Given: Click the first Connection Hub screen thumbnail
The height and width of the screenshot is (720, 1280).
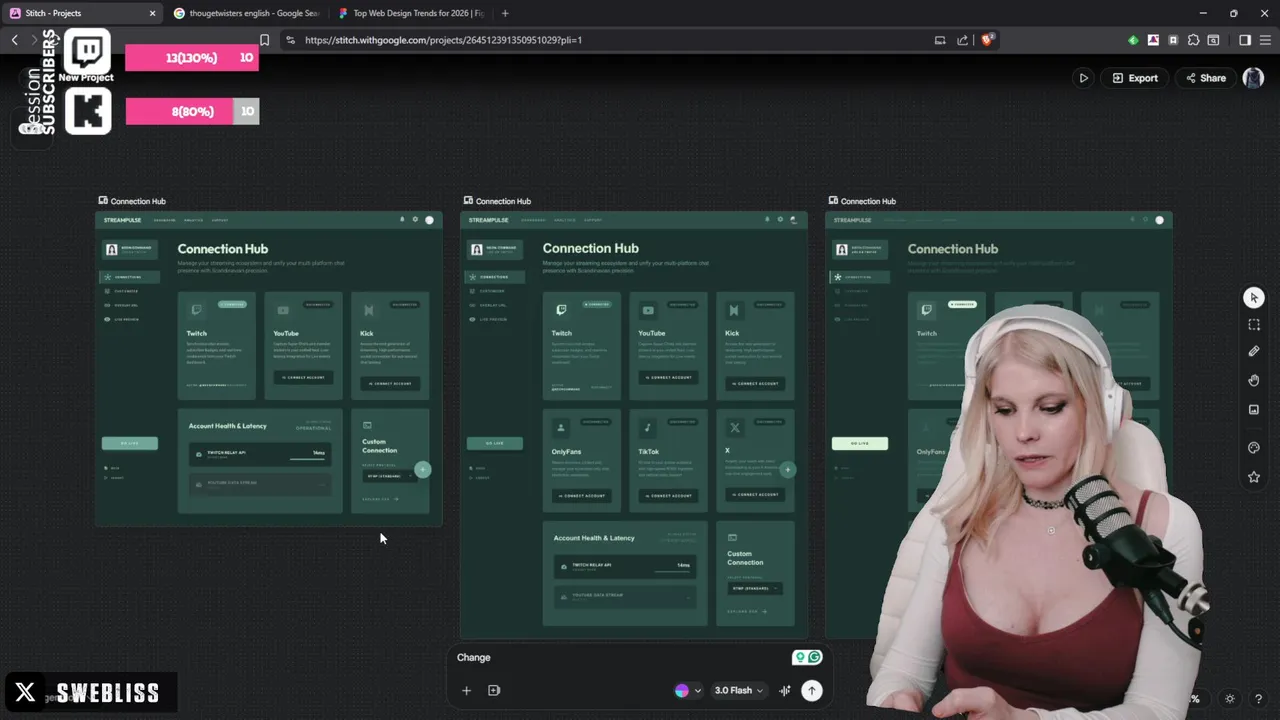Looking at the screenshot, I should (269, 369).
